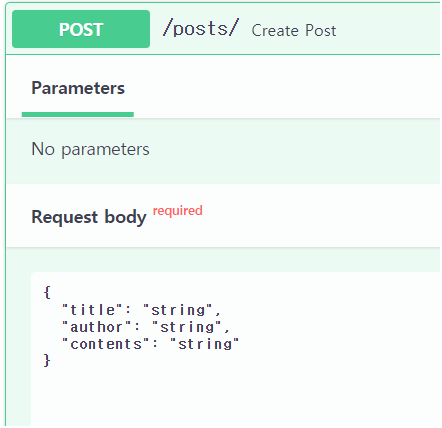The width and height of the screenshot is (442, 428).
Task: Click the No parameters message
Action: [x=90, y=149]
